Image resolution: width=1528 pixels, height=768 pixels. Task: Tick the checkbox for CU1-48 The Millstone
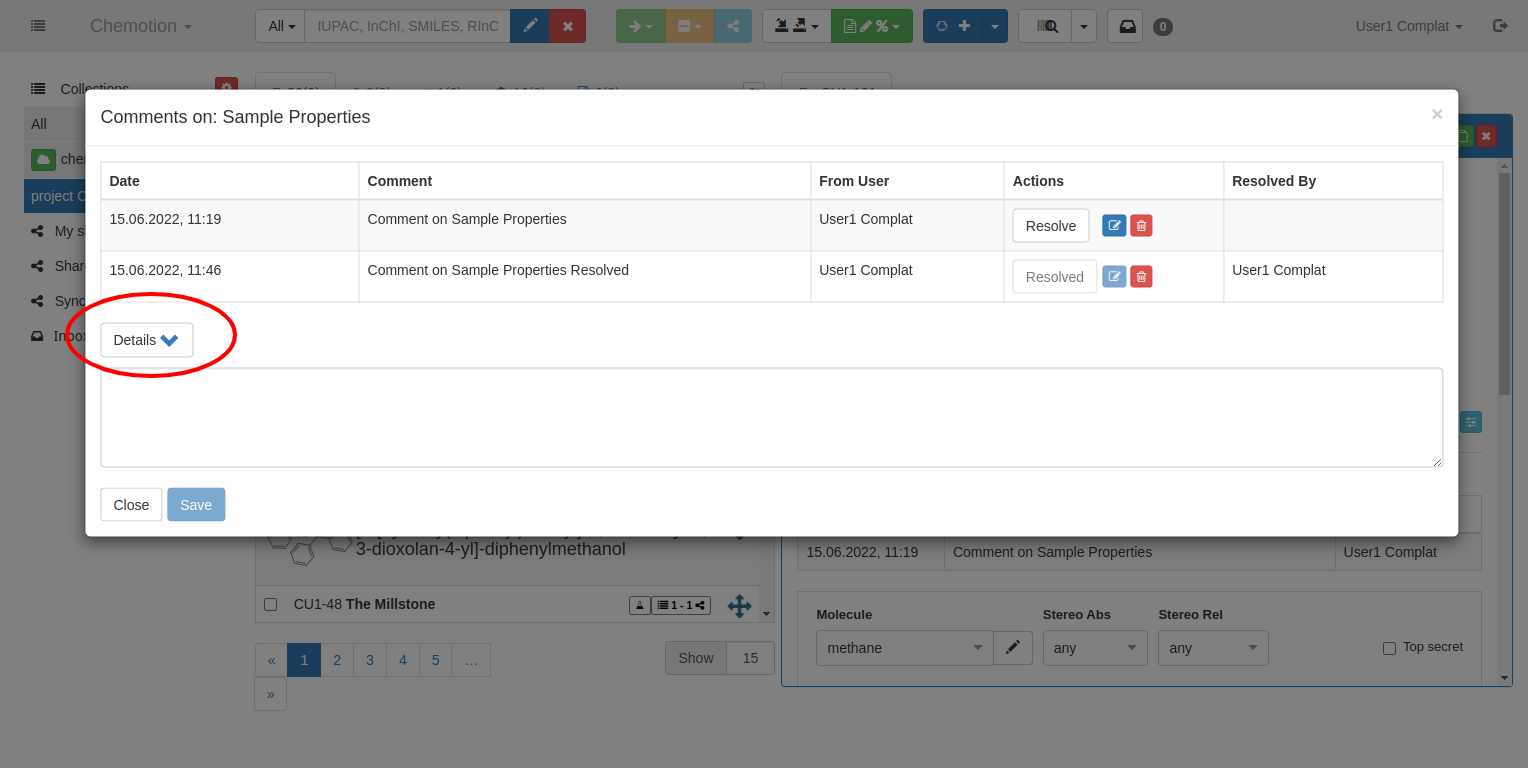tap(270, 605)
